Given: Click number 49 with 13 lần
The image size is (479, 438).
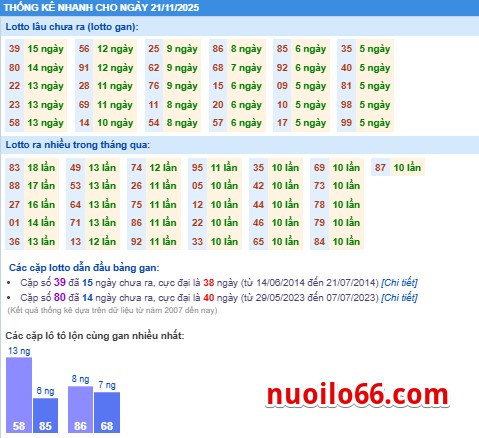Looking at the screenshot, I should coord(75,167).
